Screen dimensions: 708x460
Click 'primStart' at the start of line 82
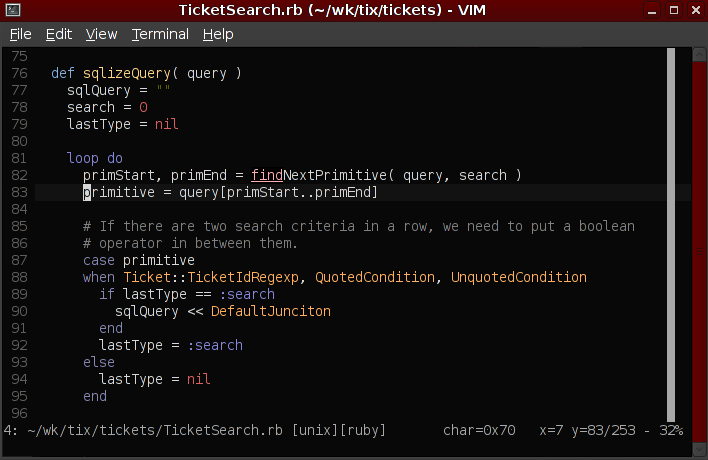click(x=119, y=175)
